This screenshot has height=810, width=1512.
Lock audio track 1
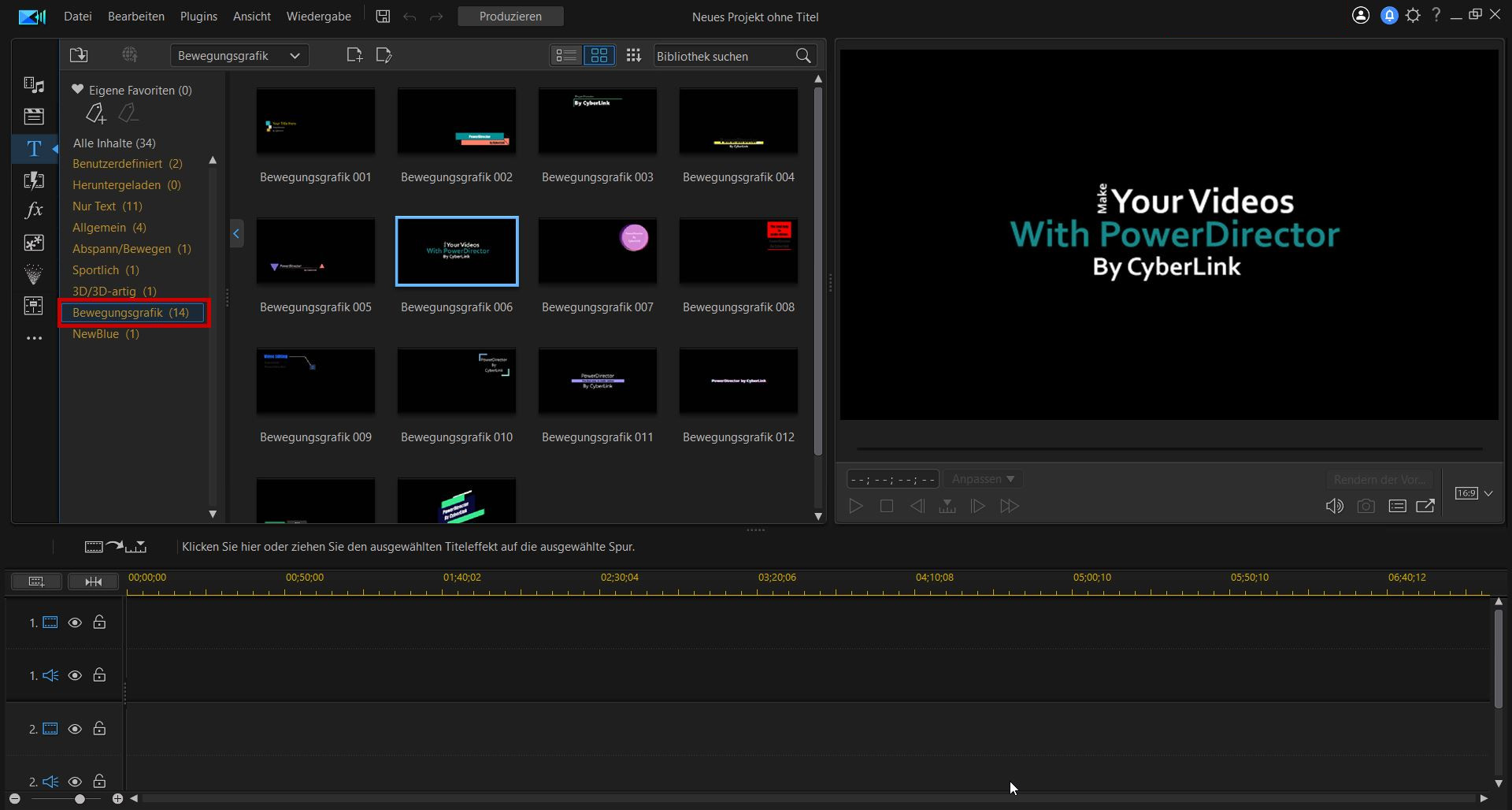click(99, 674)
